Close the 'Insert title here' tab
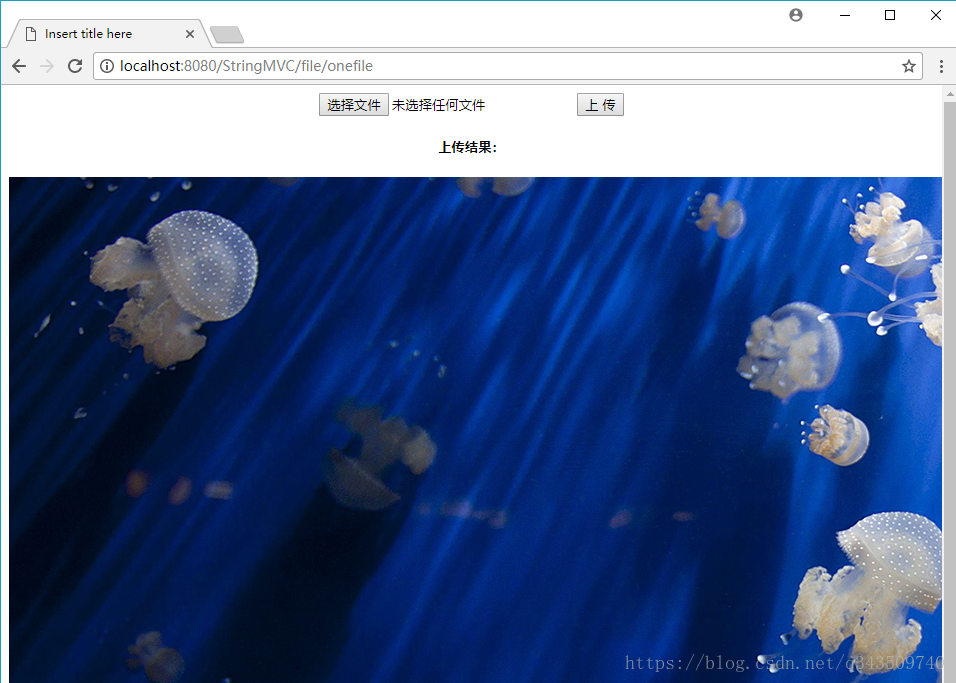Image resolution: width=956 pixels, height=683 pixels. pos(190,34)
